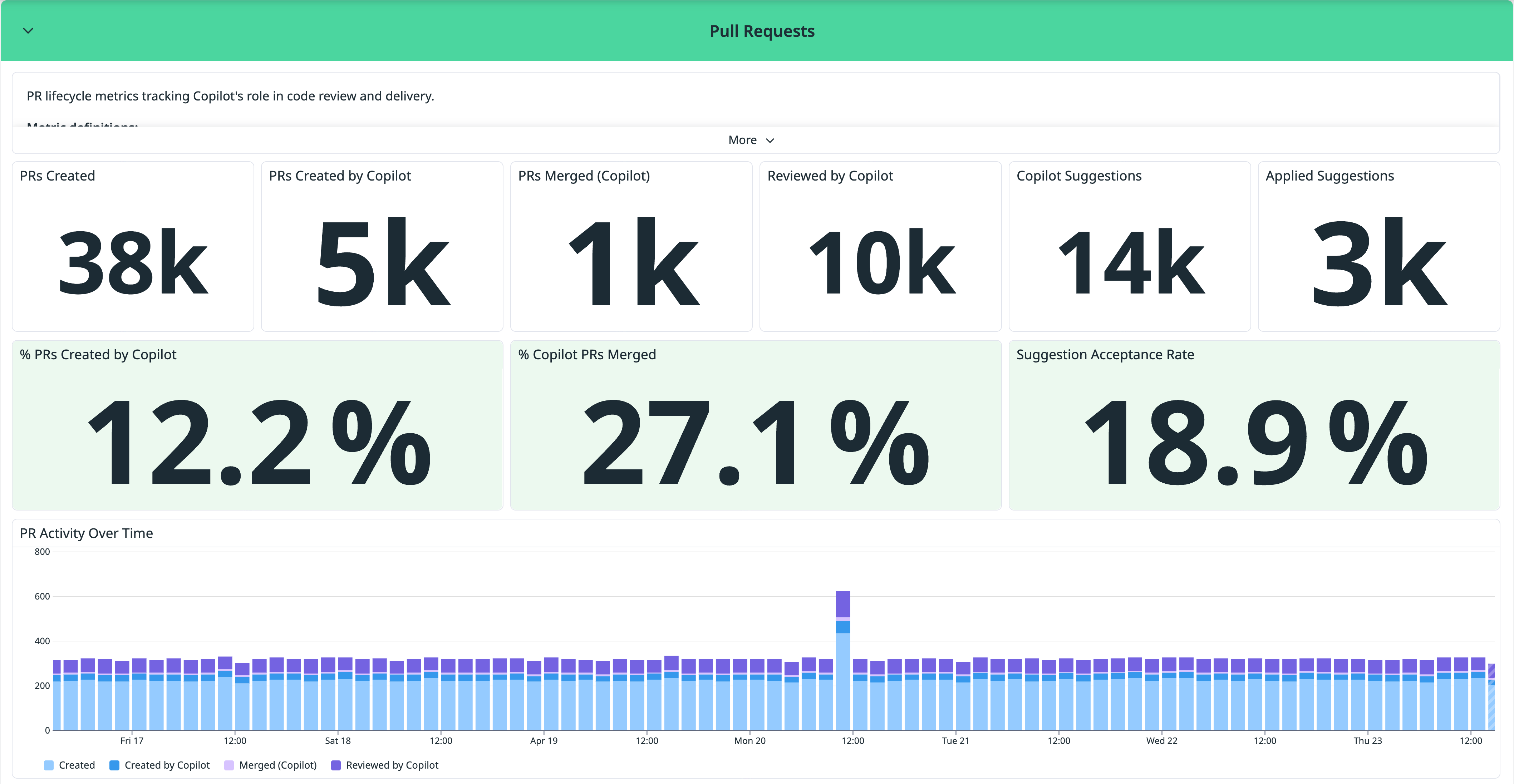
Task: Click the PRs Merged (Copilot) title
Action: click(584, 176)
